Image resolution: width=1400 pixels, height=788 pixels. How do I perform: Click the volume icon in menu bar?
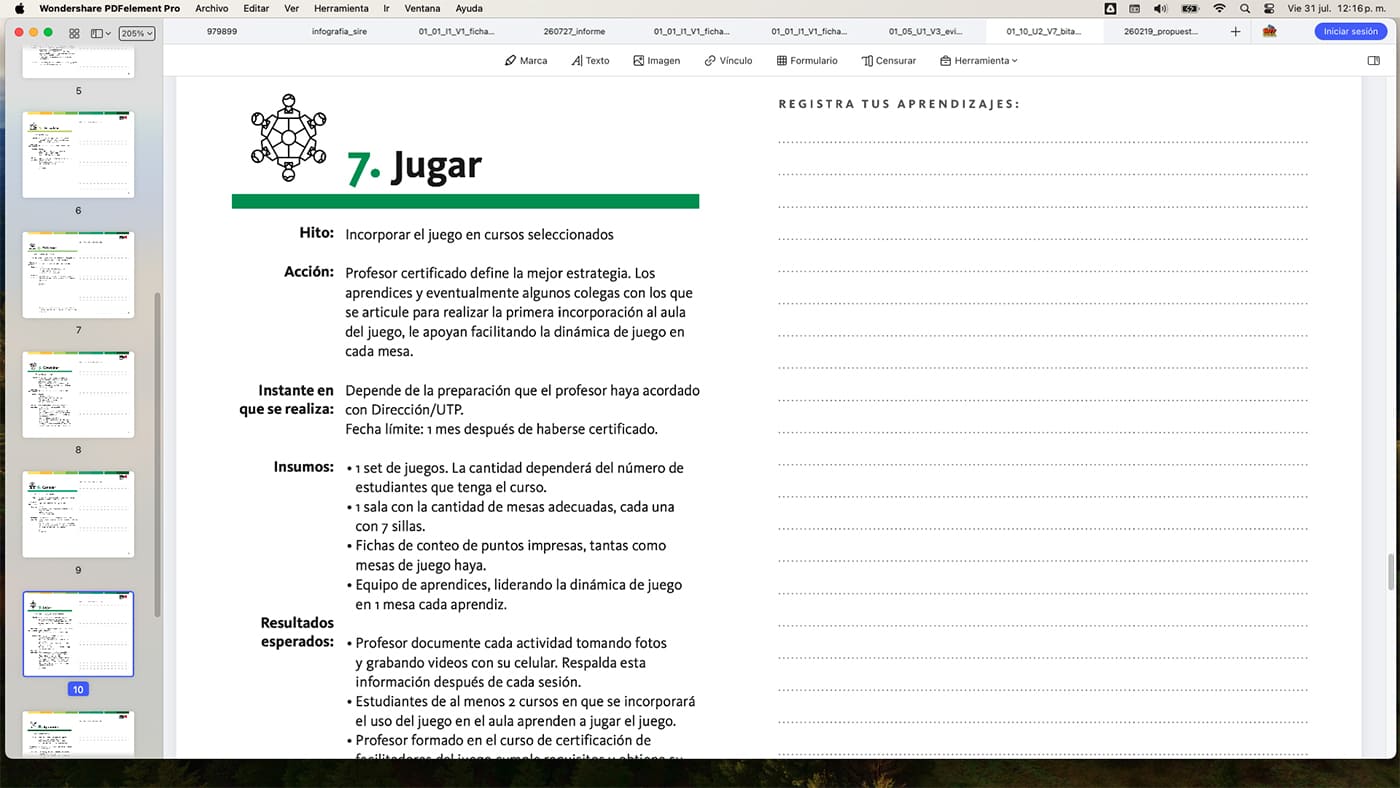[x=1160, y=8]
